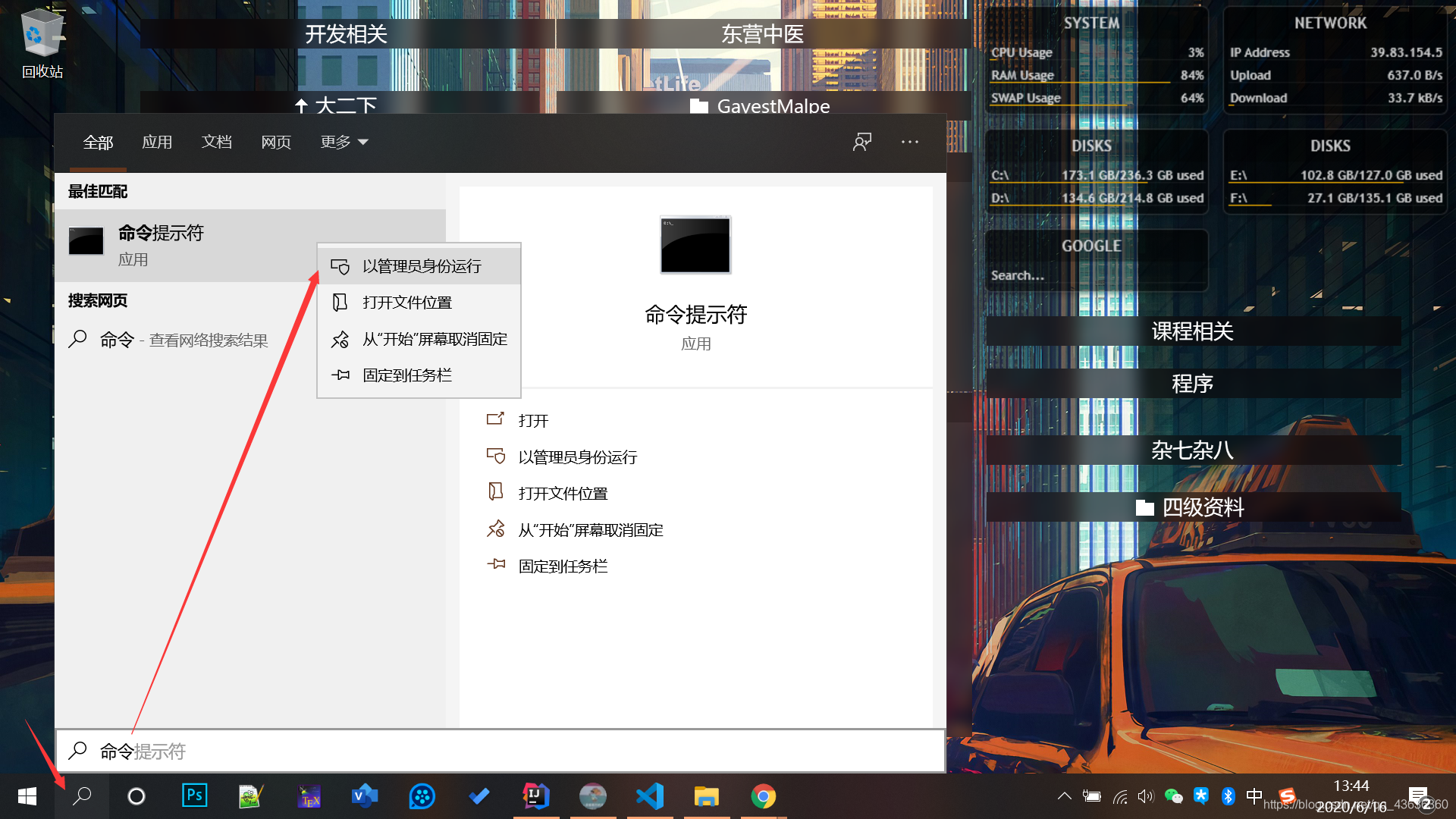
Task: Open the 开发相关 desktop bar
Action: pyautogui.click(x=347, y=34)
